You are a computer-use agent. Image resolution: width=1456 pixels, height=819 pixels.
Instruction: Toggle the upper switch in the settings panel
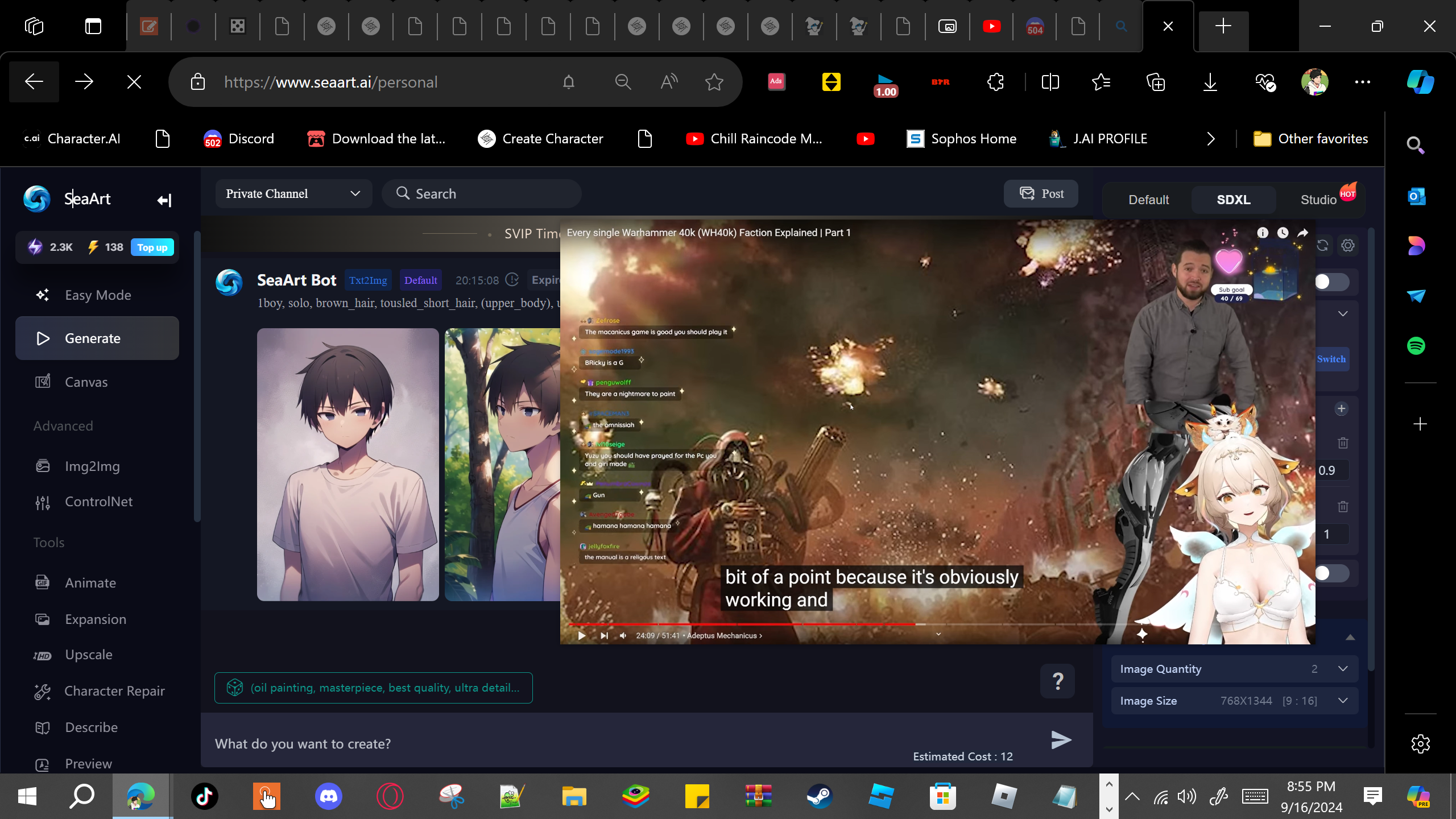[1331, 282]
